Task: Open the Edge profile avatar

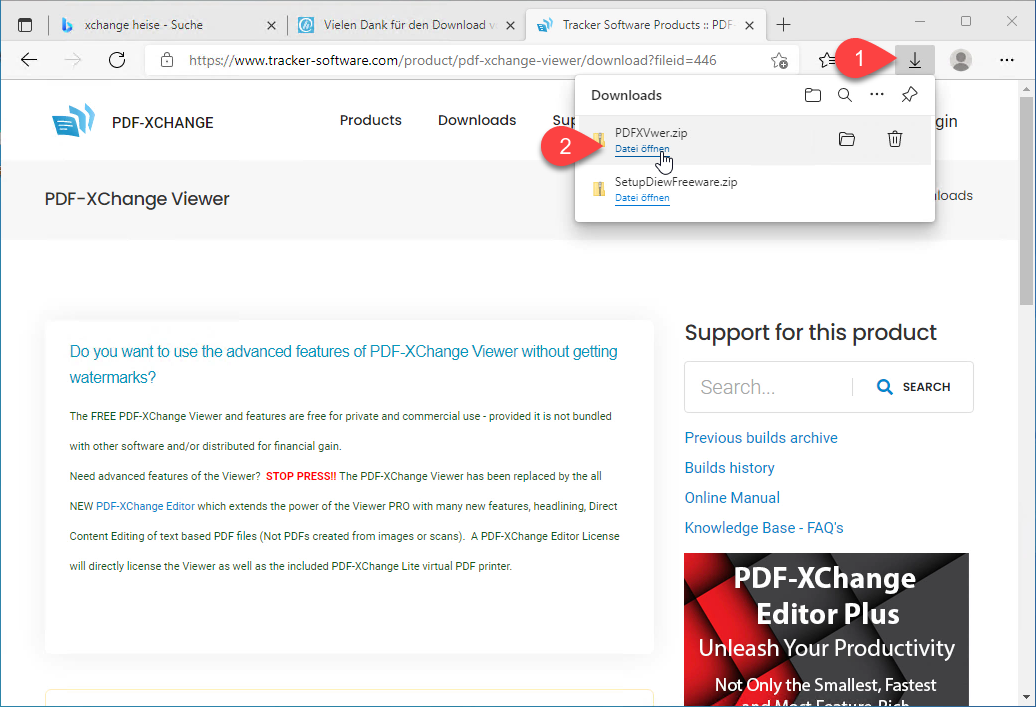Action: pyautogui.click(x=961, y=61)
